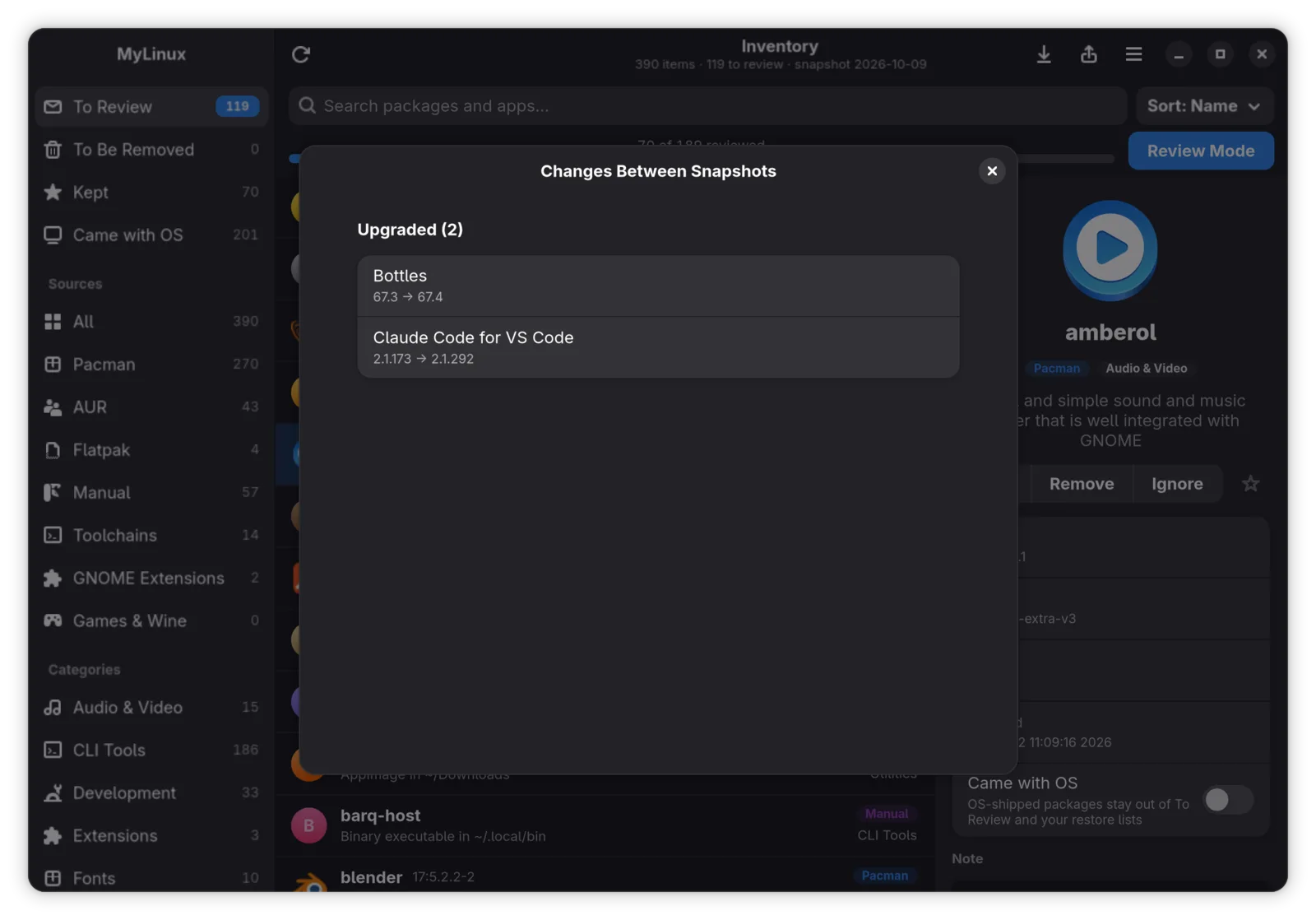This screenshot has height=920, width=1316.
Task: Close the Changes Between Snapshots dialog
Action: tap(992, 171)
